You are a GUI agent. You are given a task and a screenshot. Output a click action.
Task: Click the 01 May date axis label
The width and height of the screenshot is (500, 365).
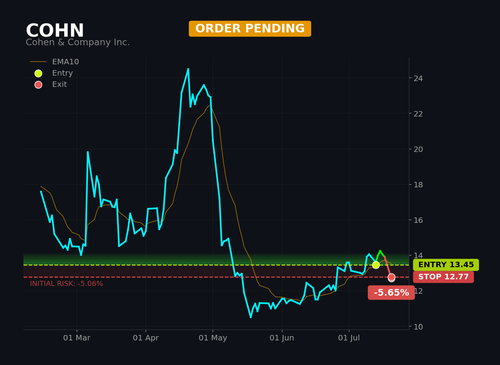point(213,338)
